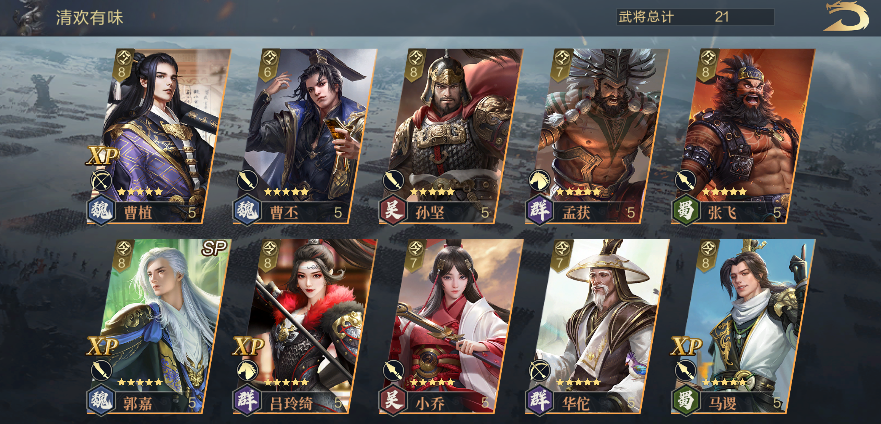Click the 蜀 faction badge on 张飞

tap(685, 211)
